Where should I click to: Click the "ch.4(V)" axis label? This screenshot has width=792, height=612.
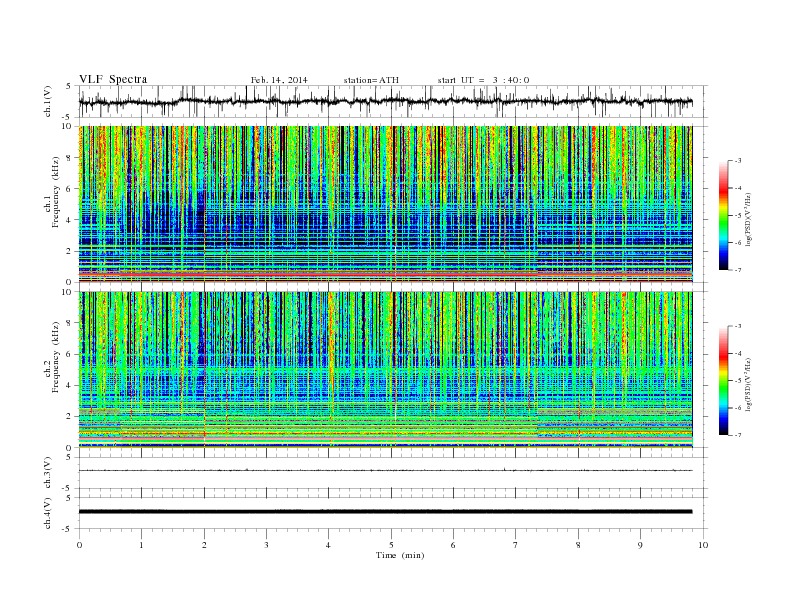point(48,513)
